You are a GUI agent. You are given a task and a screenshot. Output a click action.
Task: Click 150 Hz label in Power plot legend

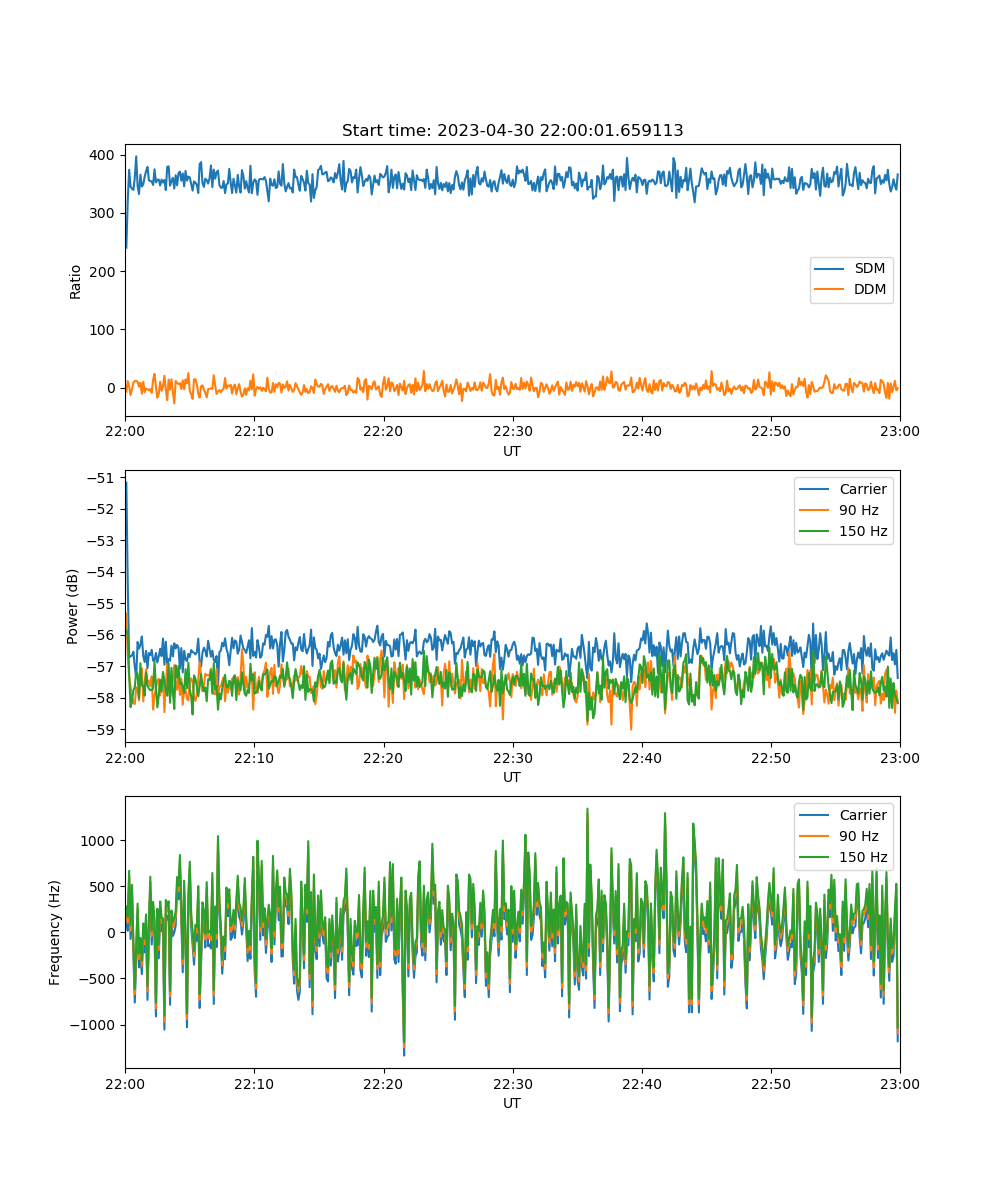click(863, 531)
